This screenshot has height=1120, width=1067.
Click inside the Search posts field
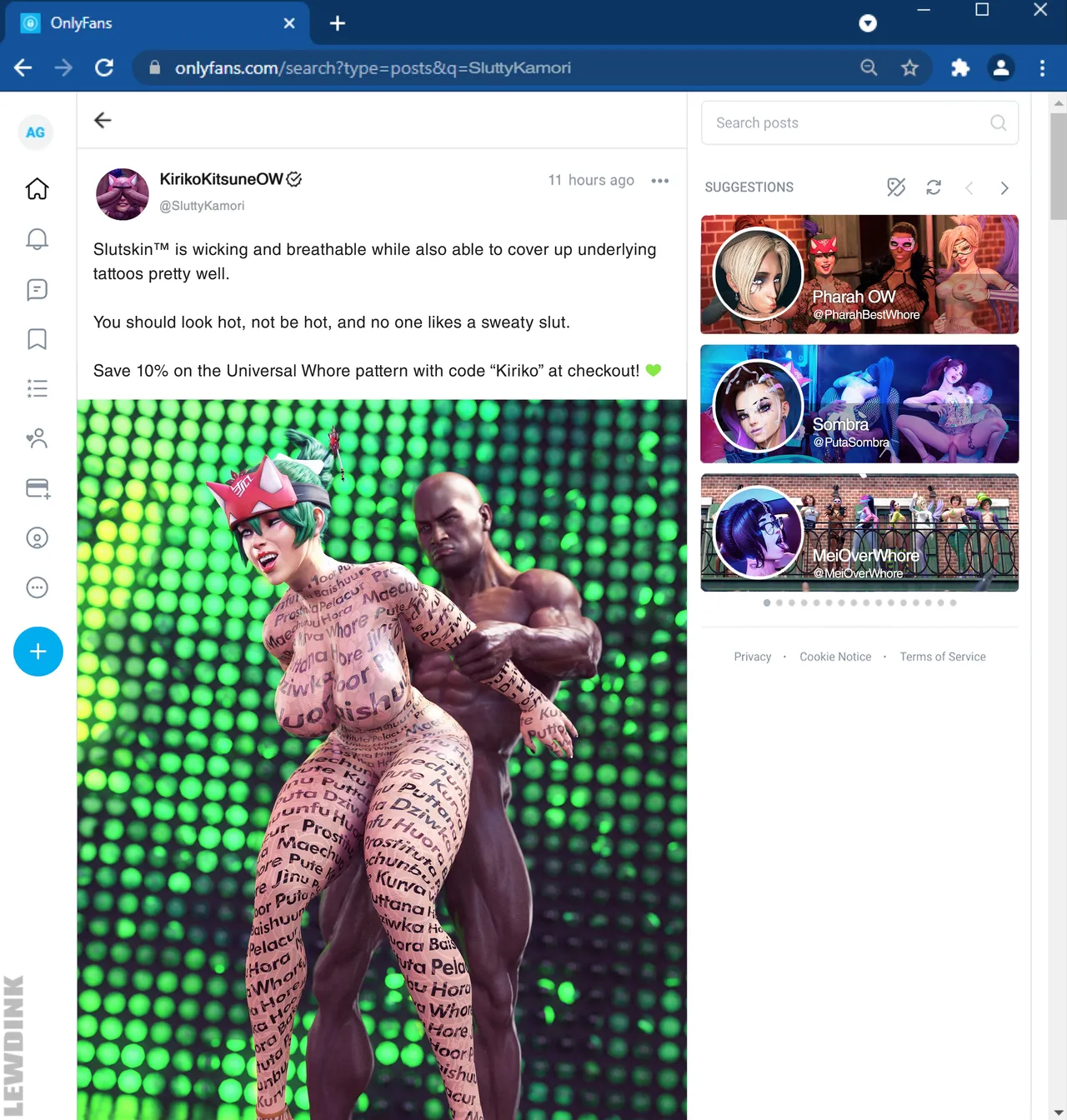[859, 123]
